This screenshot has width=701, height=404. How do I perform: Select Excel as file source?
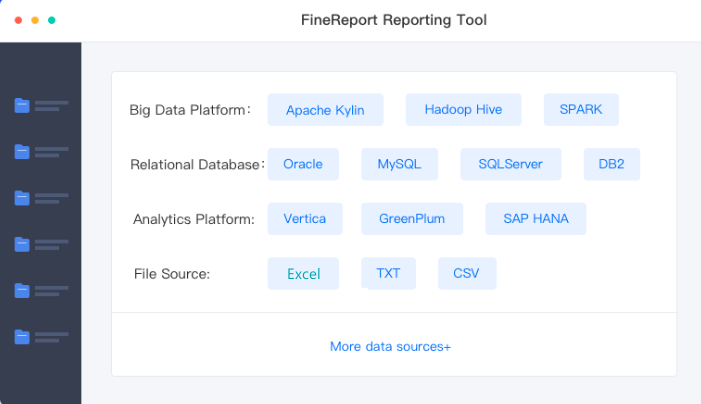click(303, 273)
